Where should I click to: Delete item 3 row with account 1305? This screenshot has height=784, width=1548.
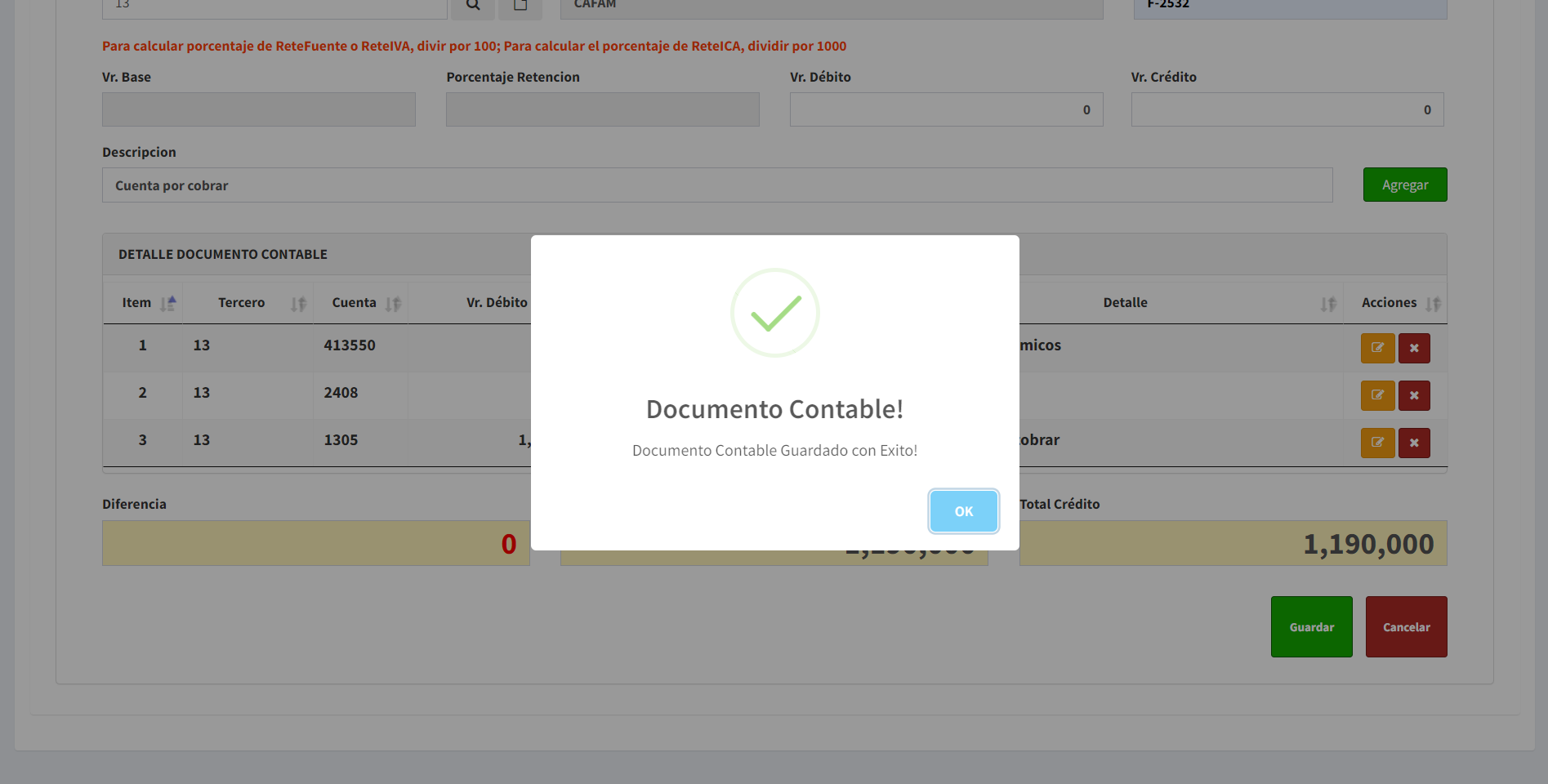pos(1414,443)
